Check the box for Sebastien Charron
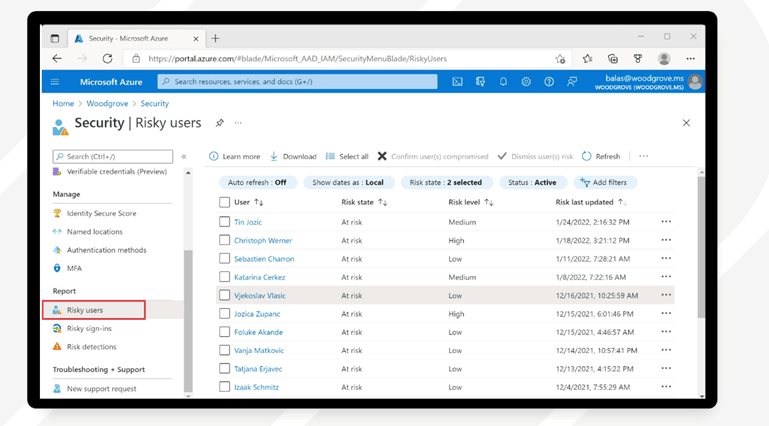The height and width of the screenshot is (426, 769). (225, 258)
